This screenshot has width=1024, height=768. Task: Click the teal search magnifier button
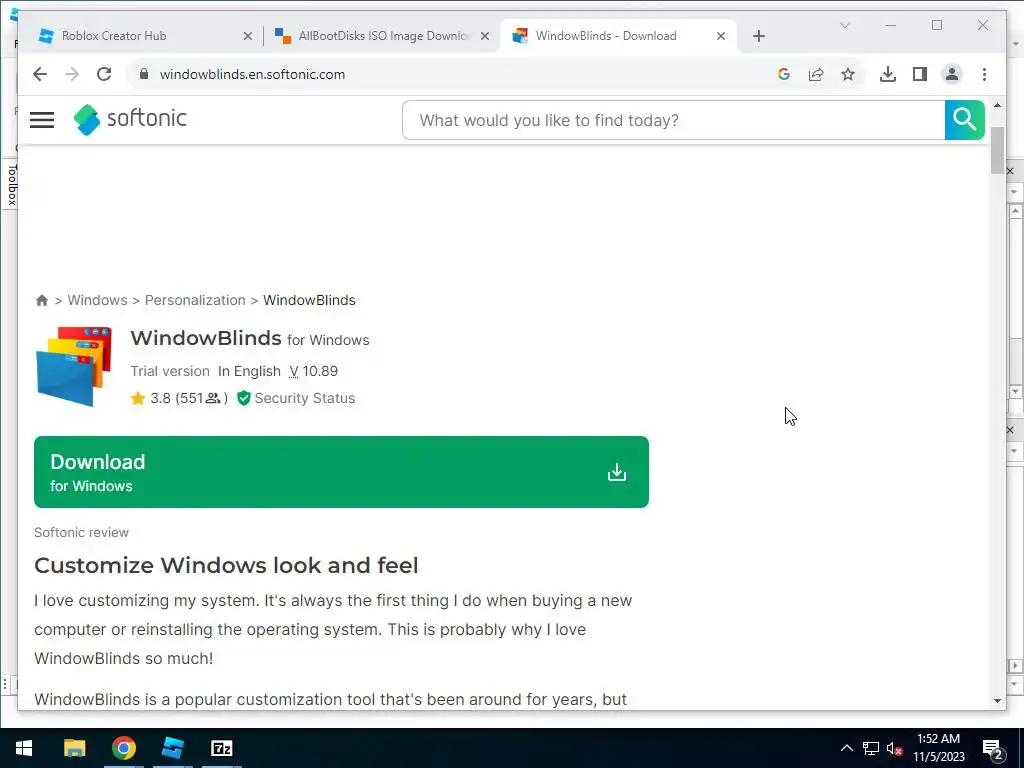[x=965, y=120]
